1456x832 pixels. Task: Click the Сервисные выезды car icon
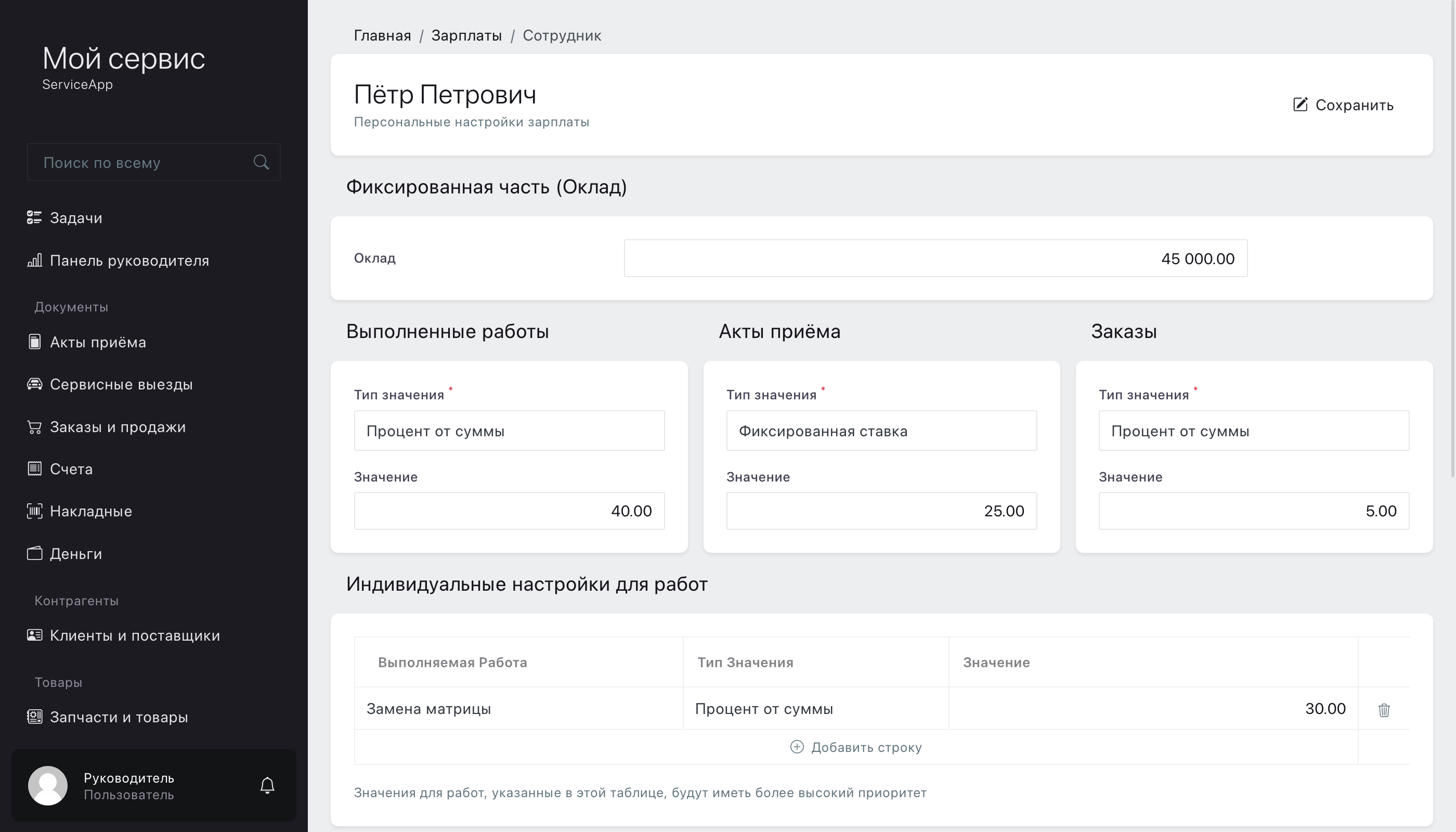[34, 384]
